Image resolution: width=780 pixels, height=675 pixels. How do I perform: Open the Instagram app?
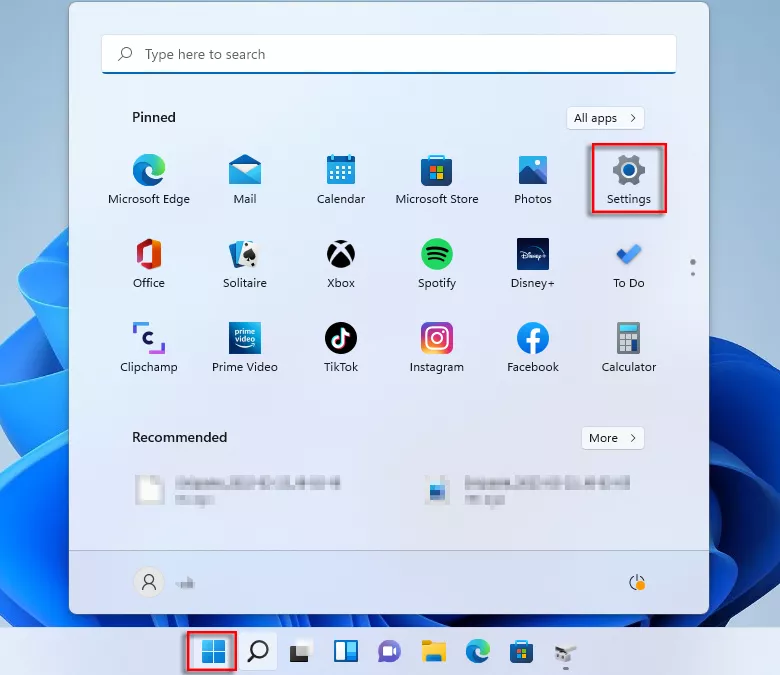coord(437,347)
